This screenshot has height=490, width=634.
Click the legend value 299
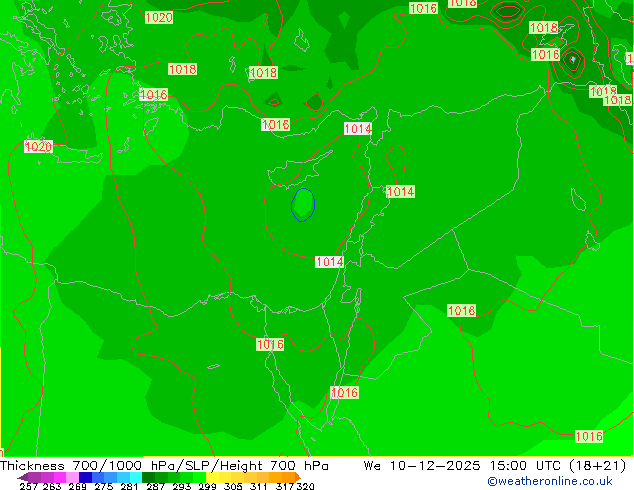pyautogui.click(x=207, y=486)
